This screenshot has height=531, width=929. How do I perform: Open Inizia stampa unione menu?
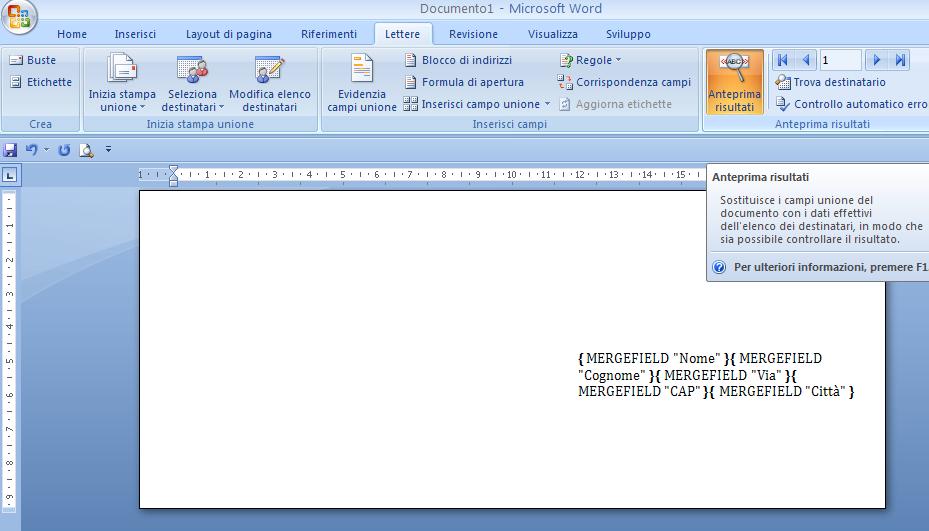point(122,82)
